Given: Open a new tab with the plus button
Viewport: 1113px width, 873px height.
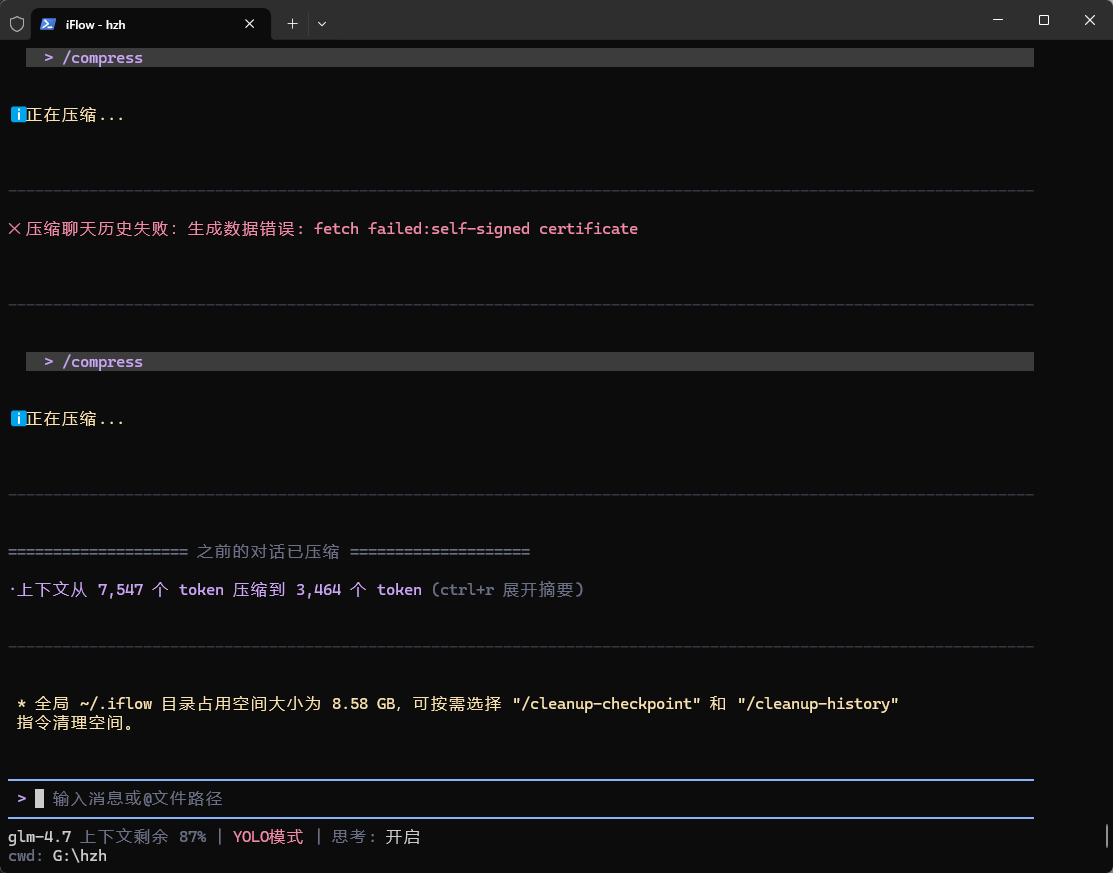Looking at the screenshot, I should coord(292,23).
